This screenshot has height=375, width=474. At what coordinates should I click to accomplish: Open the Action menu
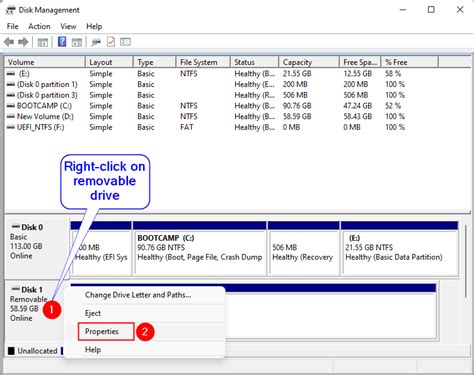[39, 26]
